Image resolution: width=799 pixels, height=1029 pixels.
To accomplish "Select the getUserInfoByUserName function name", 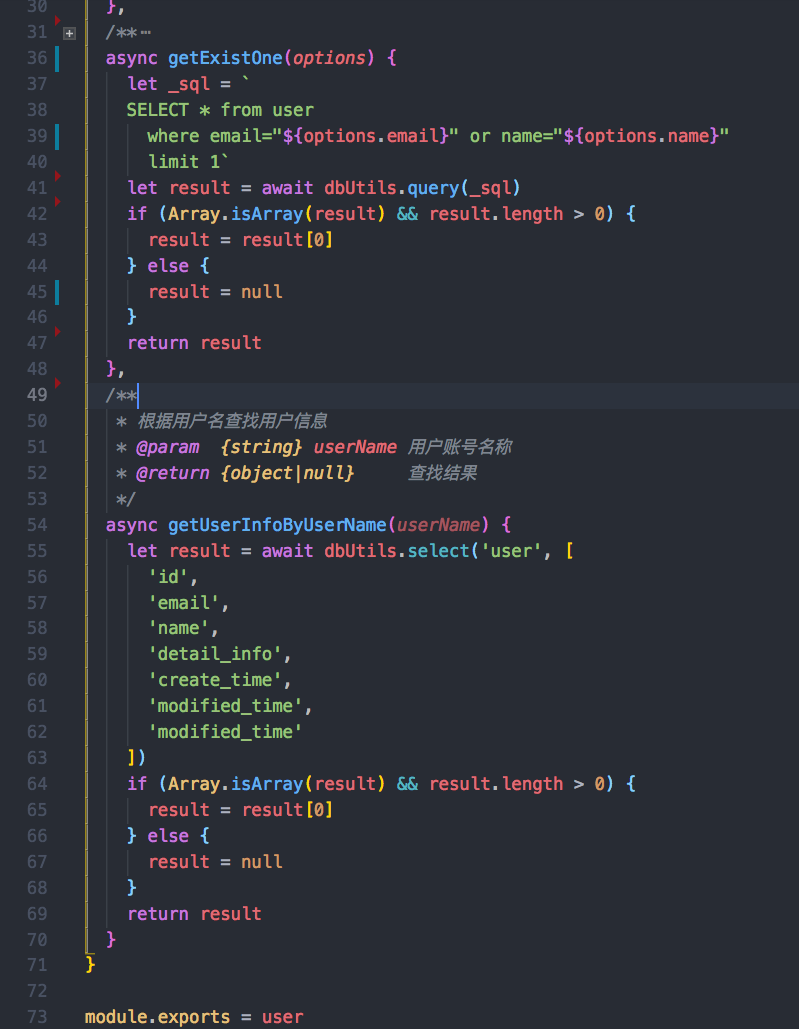I will click(x=277, y=525).
